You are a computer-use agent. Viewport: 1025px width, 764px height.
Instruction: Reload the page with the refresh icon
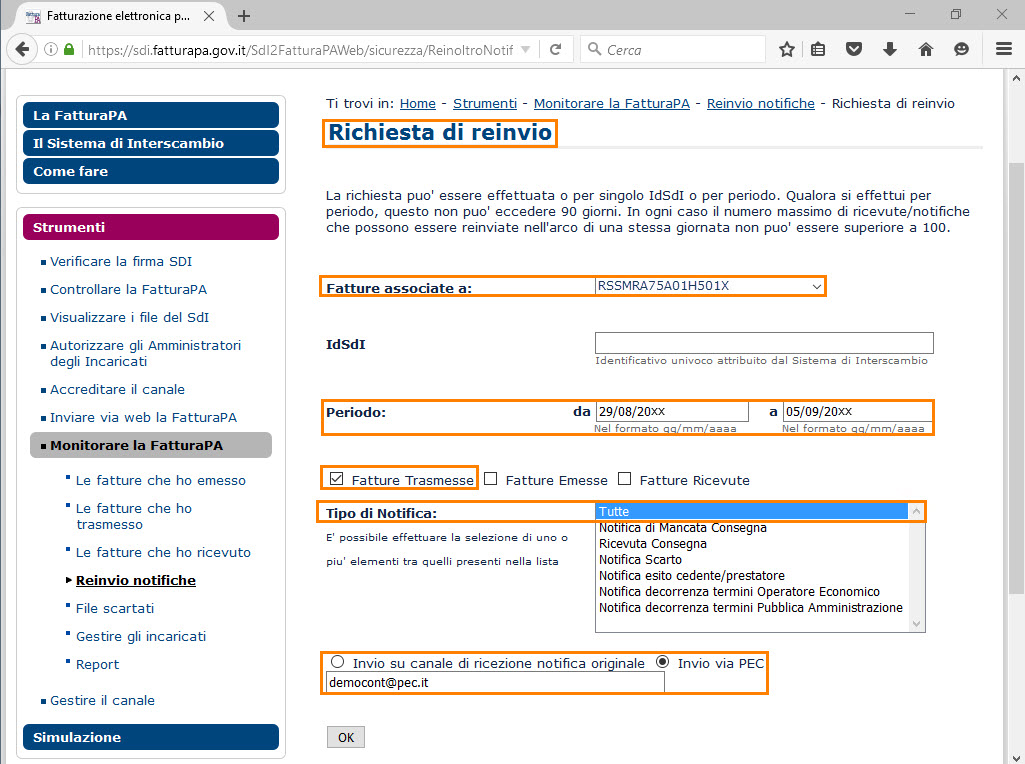pos(556,49)
